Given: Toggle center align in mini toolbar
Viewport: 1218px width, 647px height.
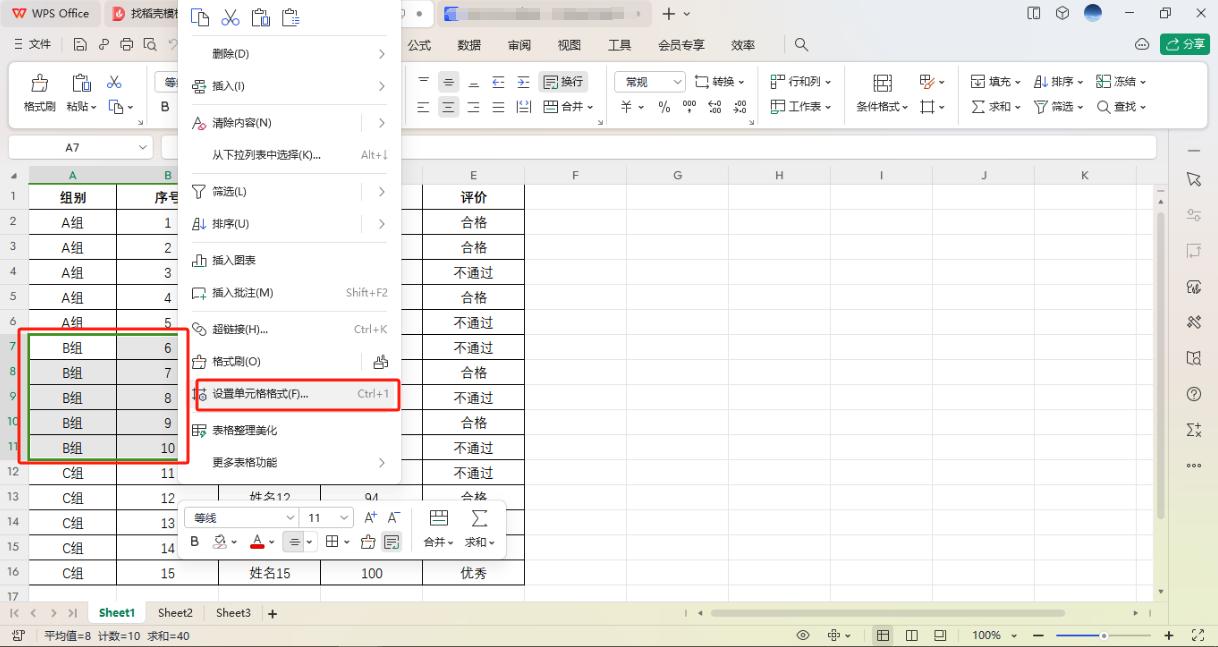Looking at the screenshot, I should pos(293,542).
